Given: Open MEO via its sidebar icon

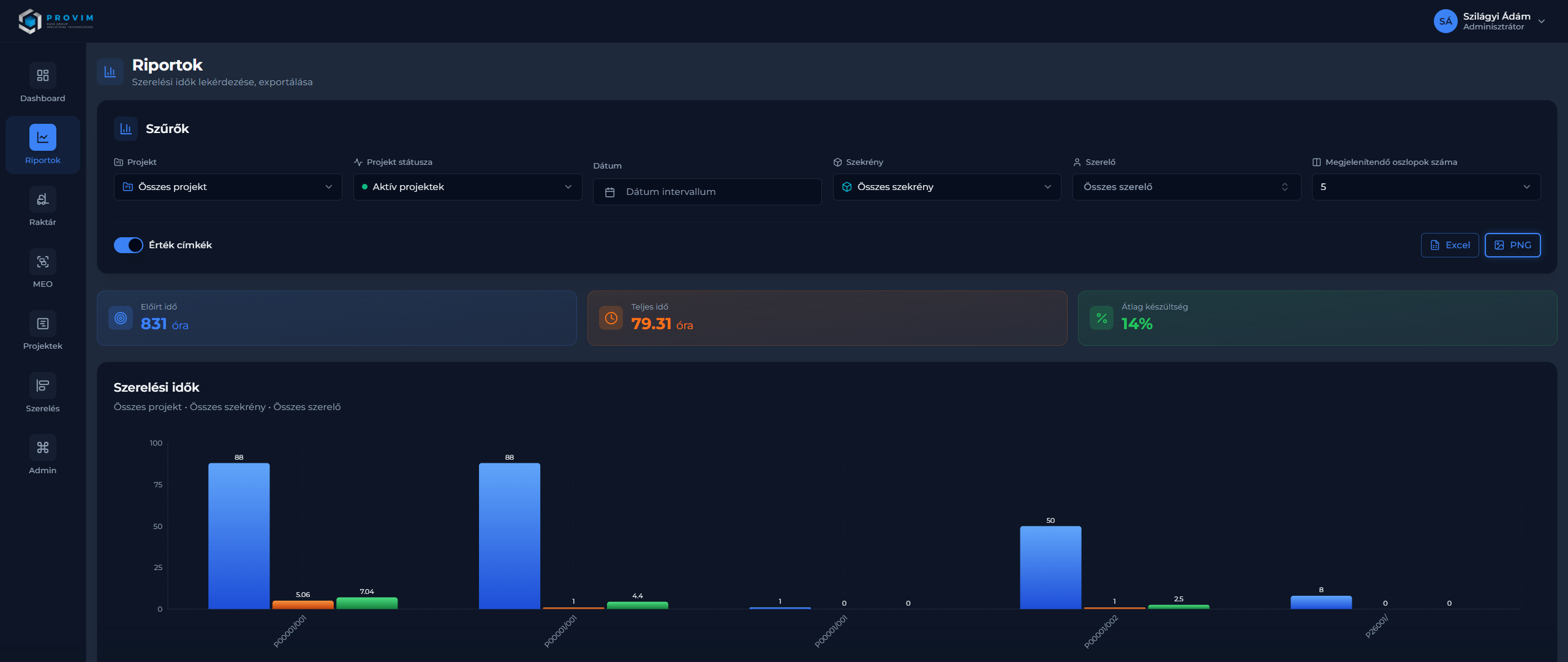Looking at the screenshot, I should [x=42, y=262].
